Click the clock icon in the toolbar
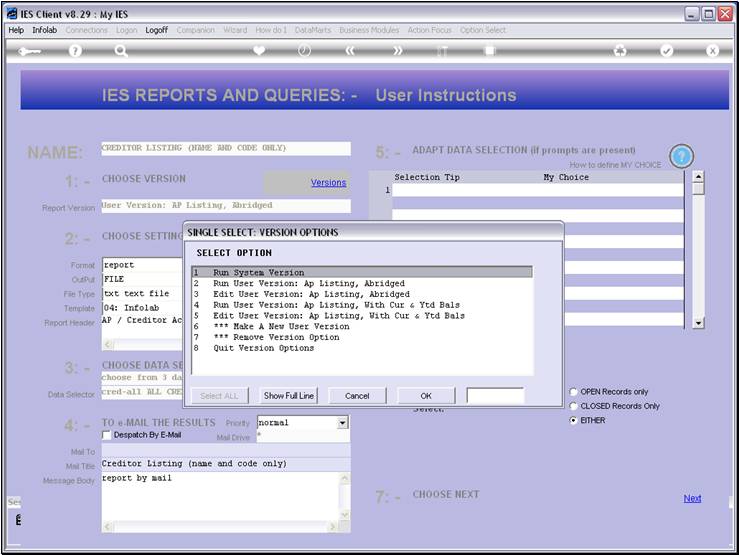This screenshot has width=739, height=555. (x=304, y=50)
